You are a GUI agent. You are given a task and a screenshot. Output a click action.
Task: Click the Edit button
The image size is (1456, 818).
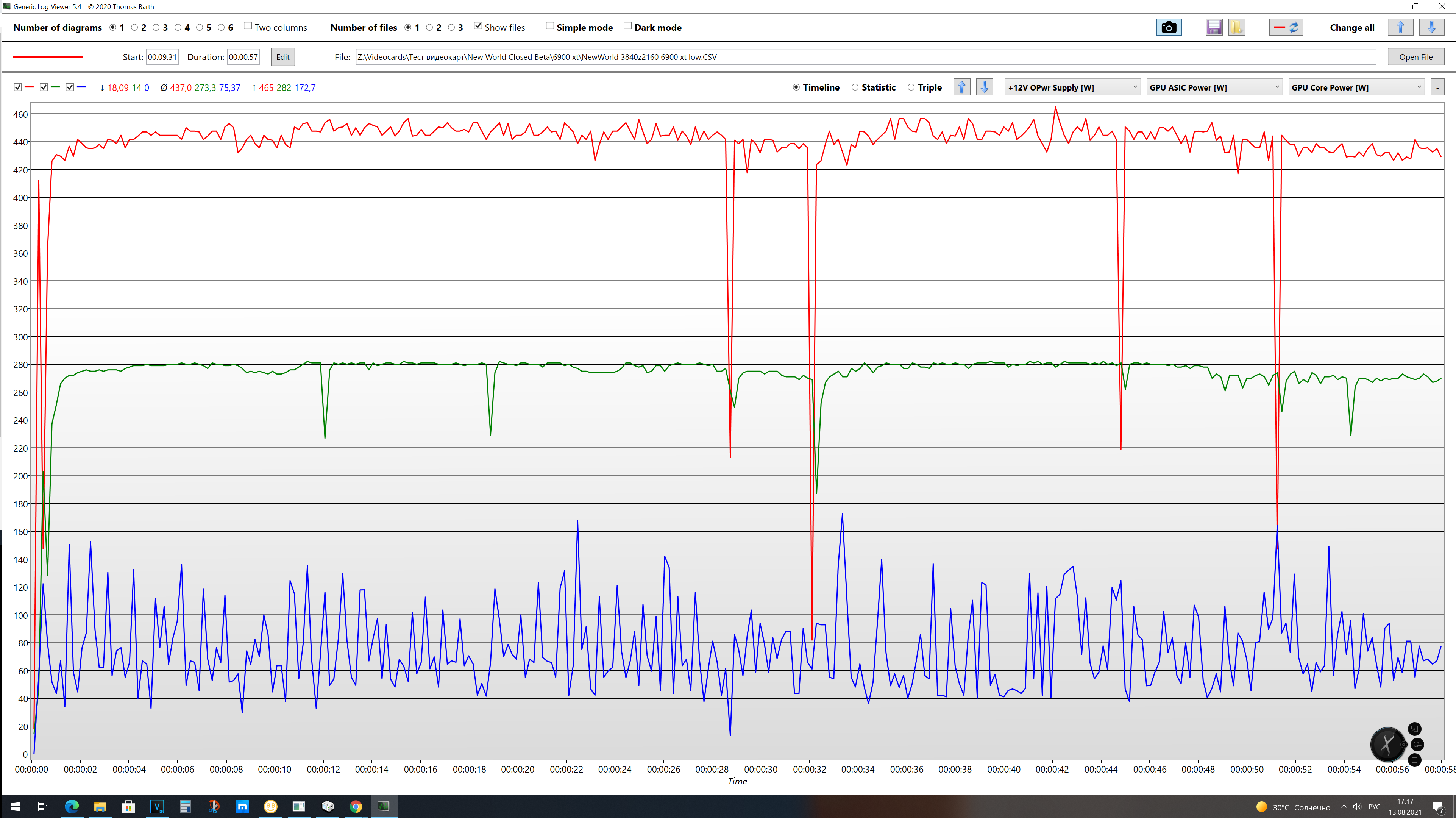(282, 56)
